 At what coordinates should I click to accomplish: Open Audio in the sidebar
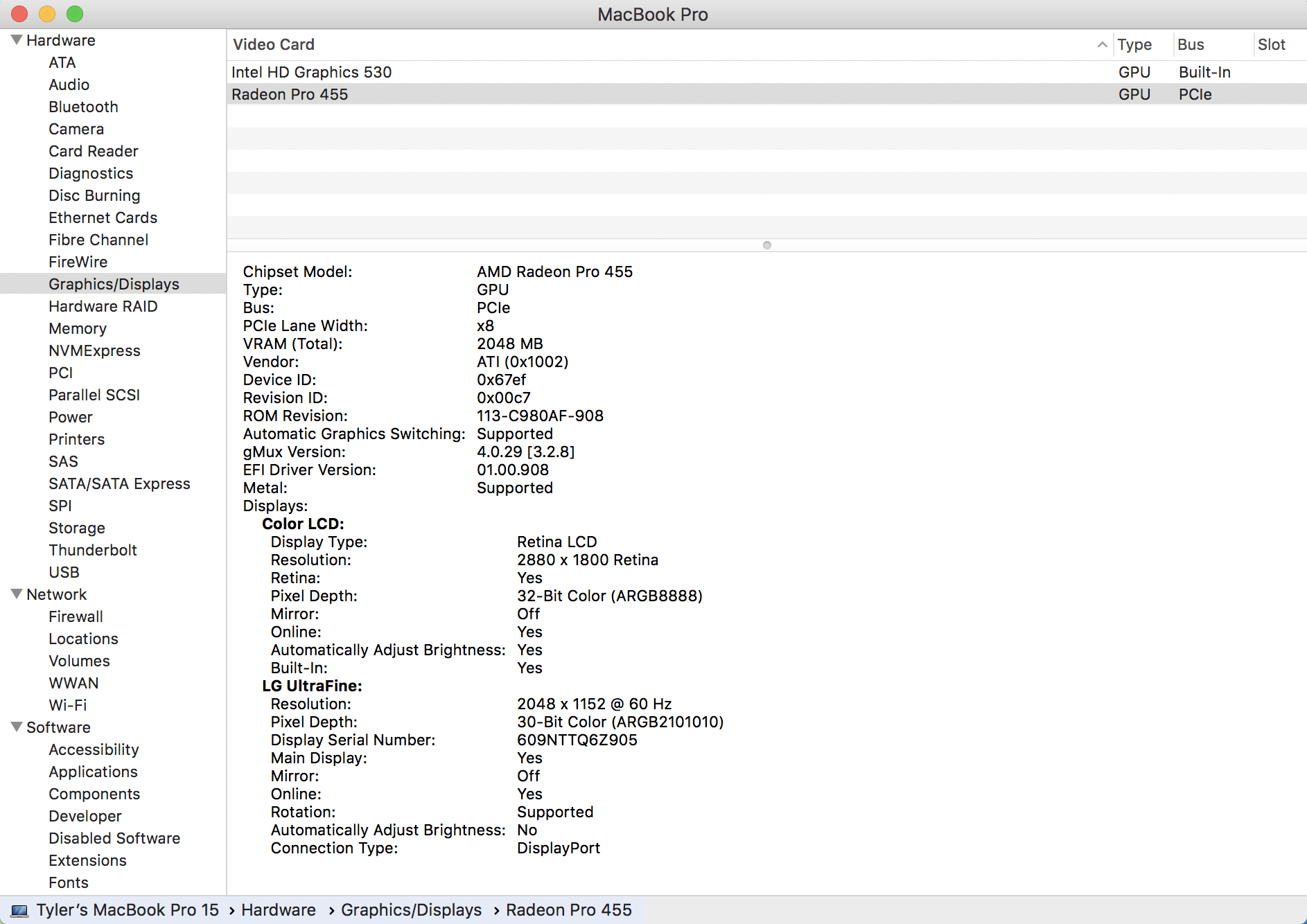[69, 85]
